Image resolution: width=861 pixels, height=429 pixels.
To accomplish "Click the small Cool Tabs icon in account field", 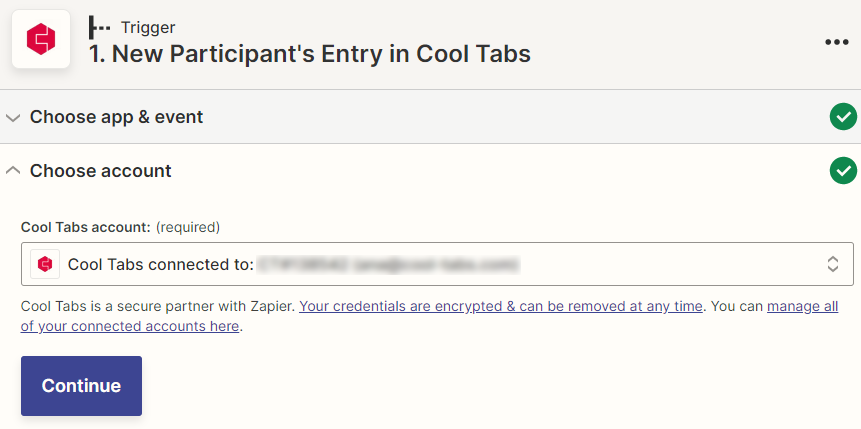I will click(x=45, y=264).
